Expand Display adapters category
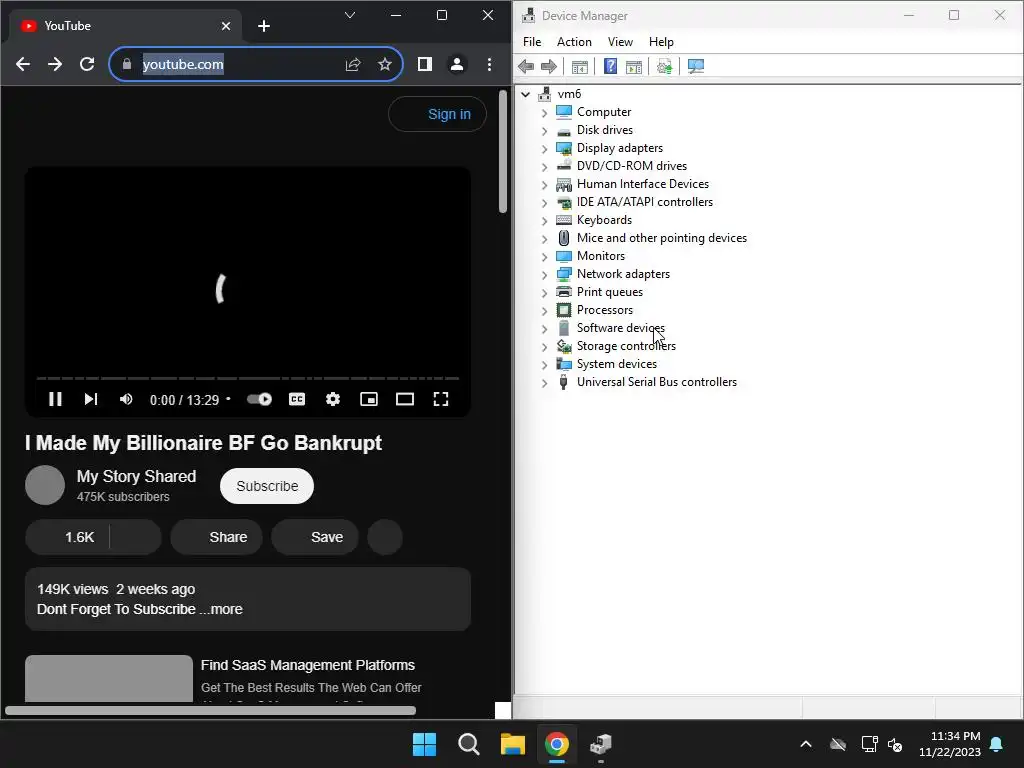The height and width of the screenshot is (768, 1024). pos(545,148)
